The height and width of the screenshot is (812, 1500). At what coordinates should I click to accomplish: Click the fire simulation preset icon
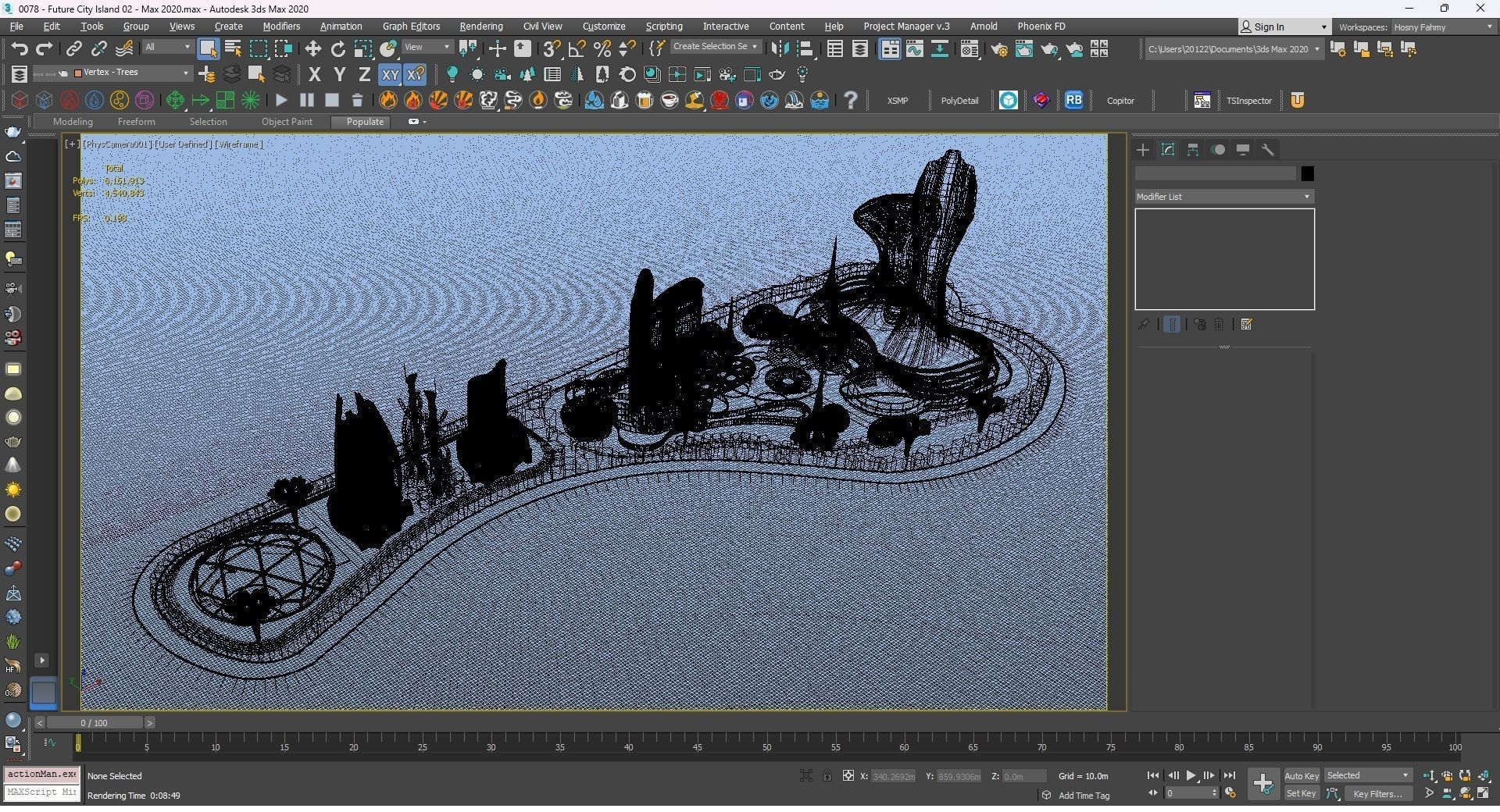(388, 100)
